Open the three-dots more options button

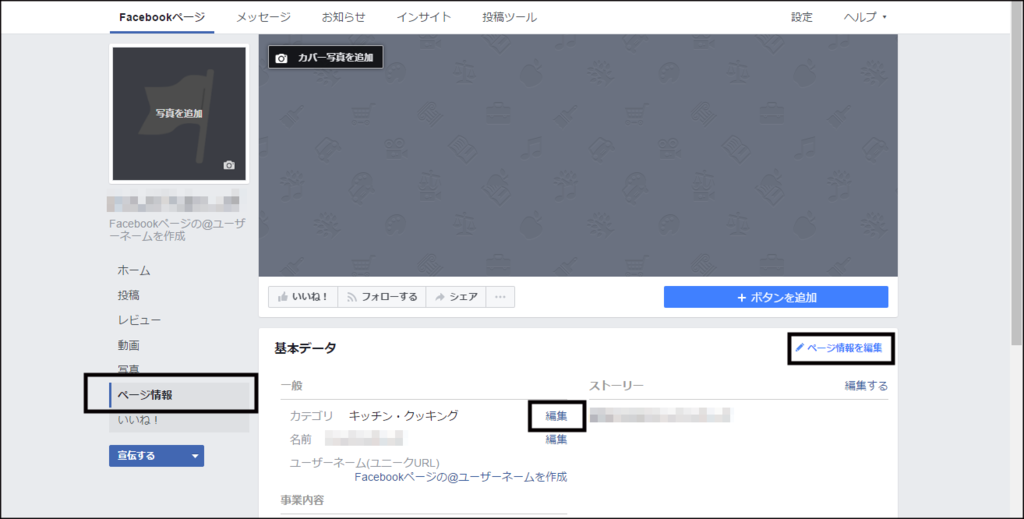500,297
